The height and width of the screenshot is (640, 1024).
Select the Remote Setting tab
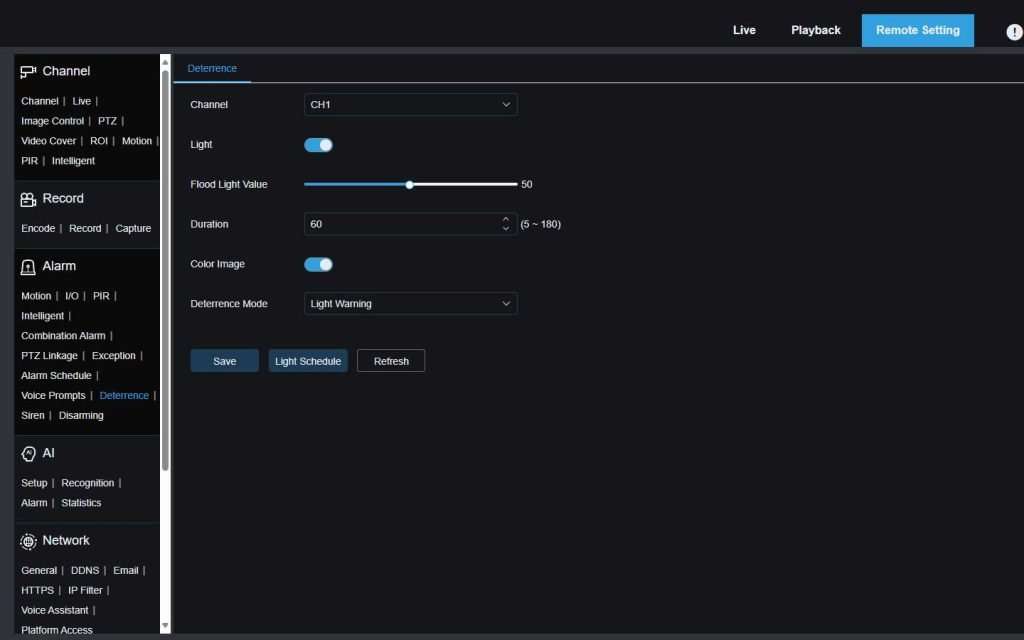[917, 30]
